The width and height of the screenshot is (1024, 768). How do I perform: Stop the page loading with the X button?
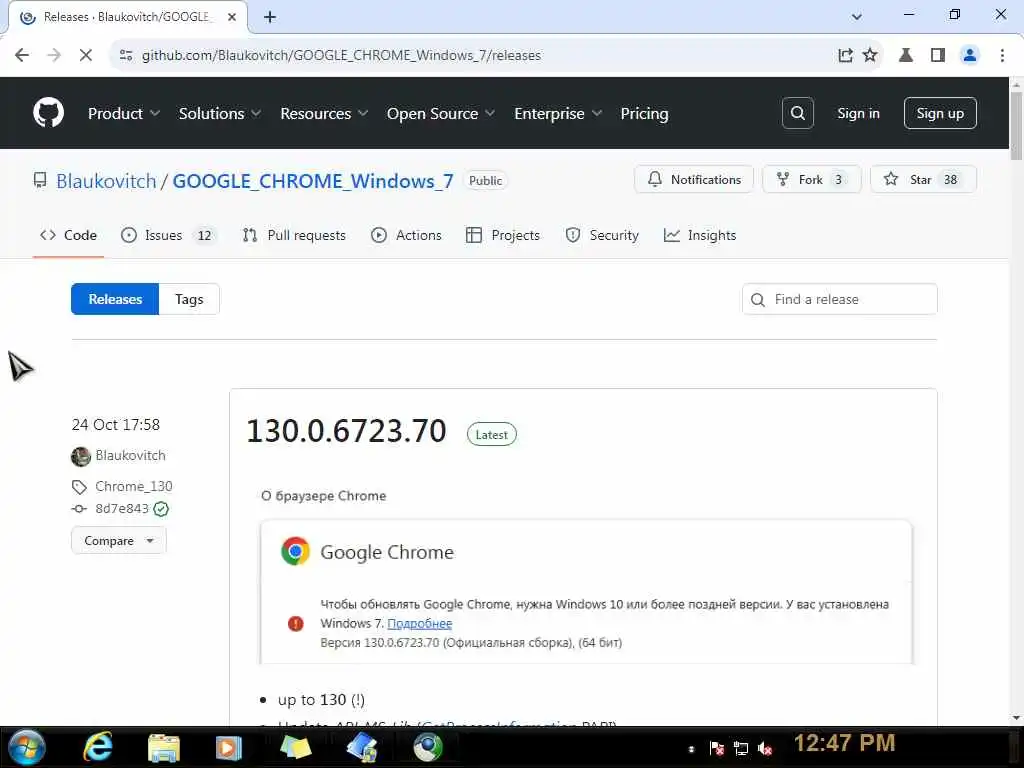[x=86, y=55]
